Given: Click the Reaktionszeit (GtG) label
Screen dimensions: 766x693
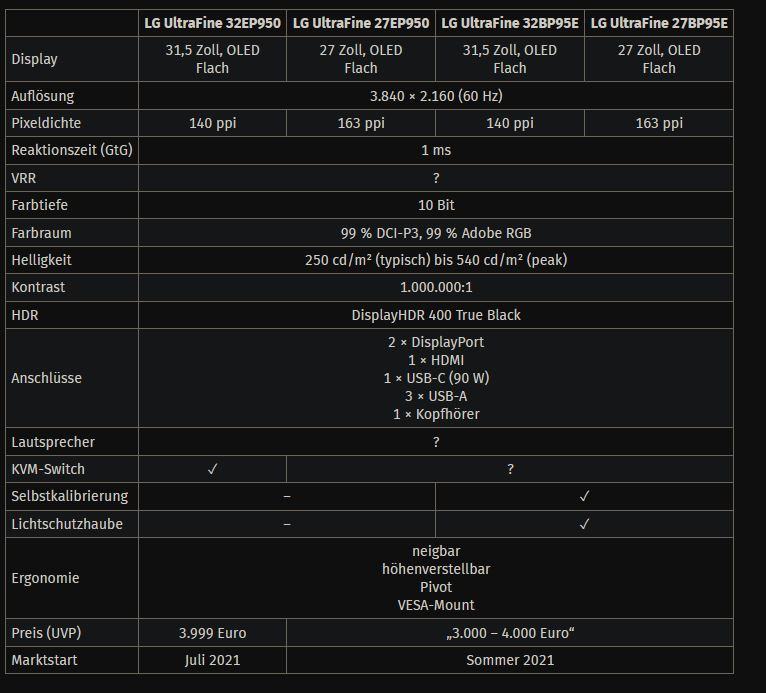Looking at the screenshot, I should pyautogui.click(x=72, y=150).
